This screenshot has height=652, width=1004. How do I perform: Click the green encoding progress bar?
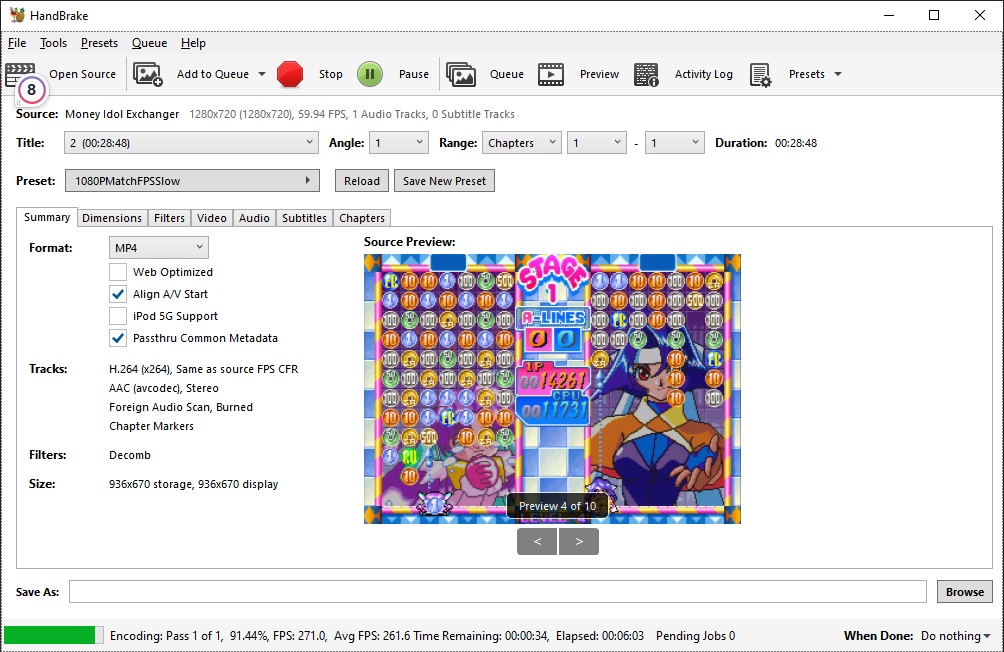pyautogui.click(x=53, y=635)
